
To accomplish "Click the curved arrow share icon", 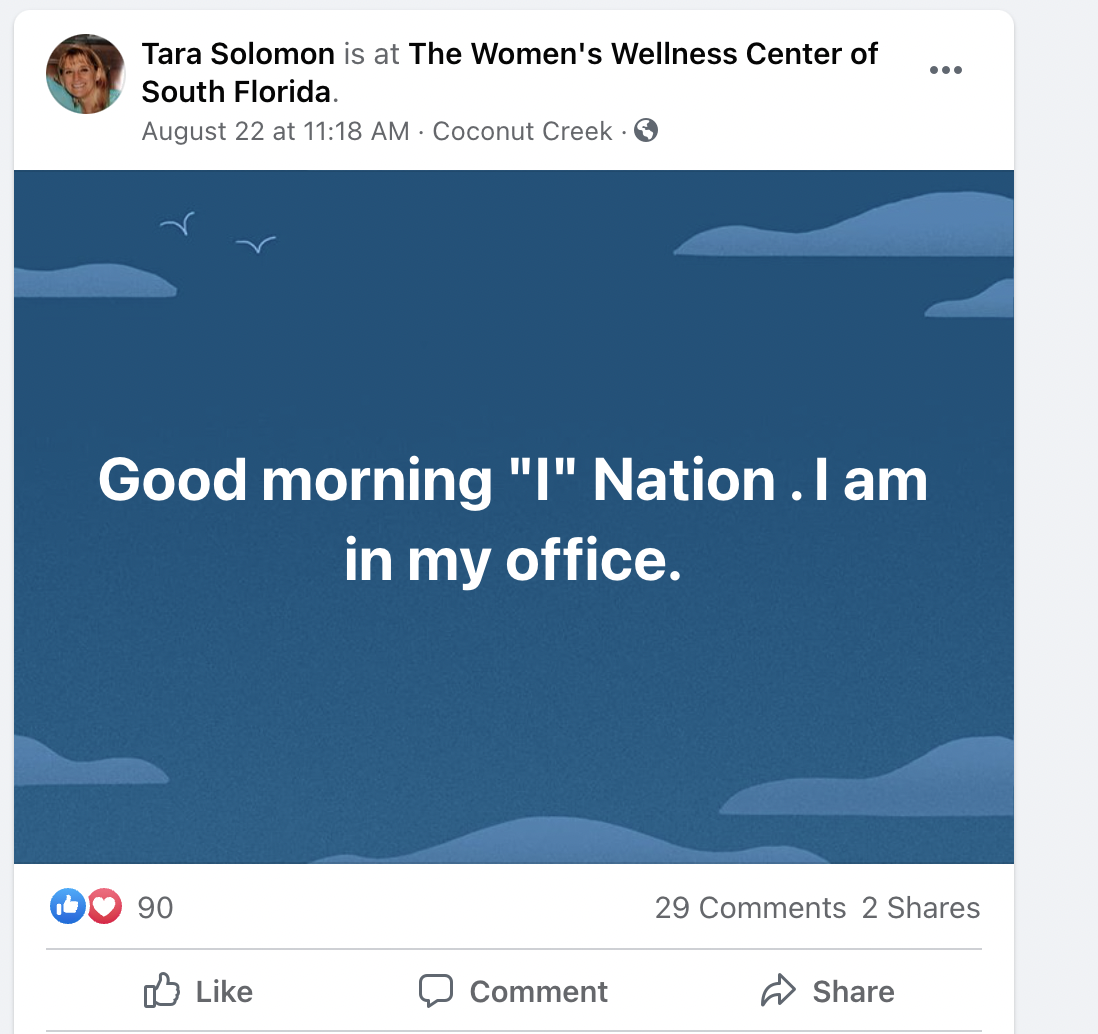I will coord(777,991).
